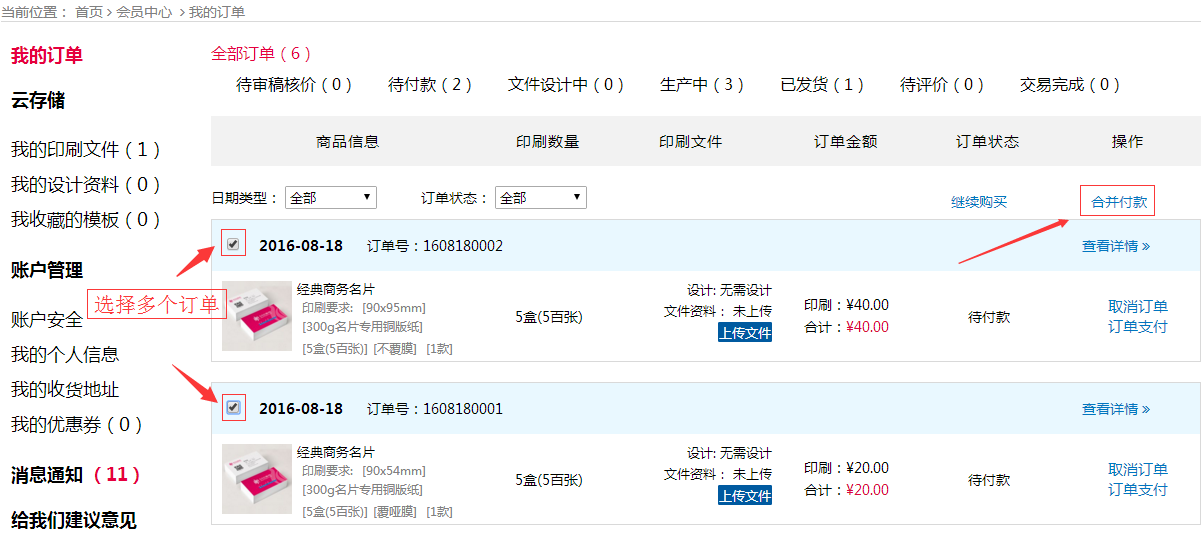
Task: Click 上传文件 for order 1608180002
Action: [745, 332]
